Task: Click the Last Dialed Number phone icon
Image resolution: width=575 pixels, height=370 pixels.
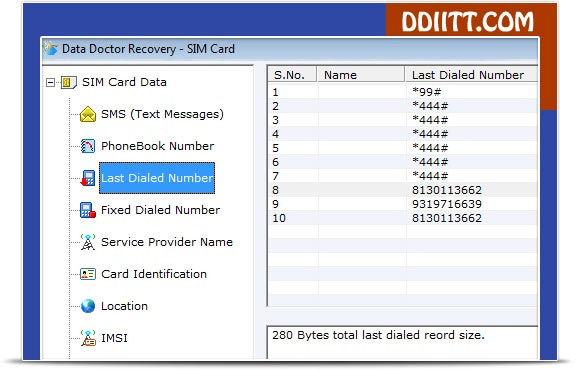Action: point(88,178)
